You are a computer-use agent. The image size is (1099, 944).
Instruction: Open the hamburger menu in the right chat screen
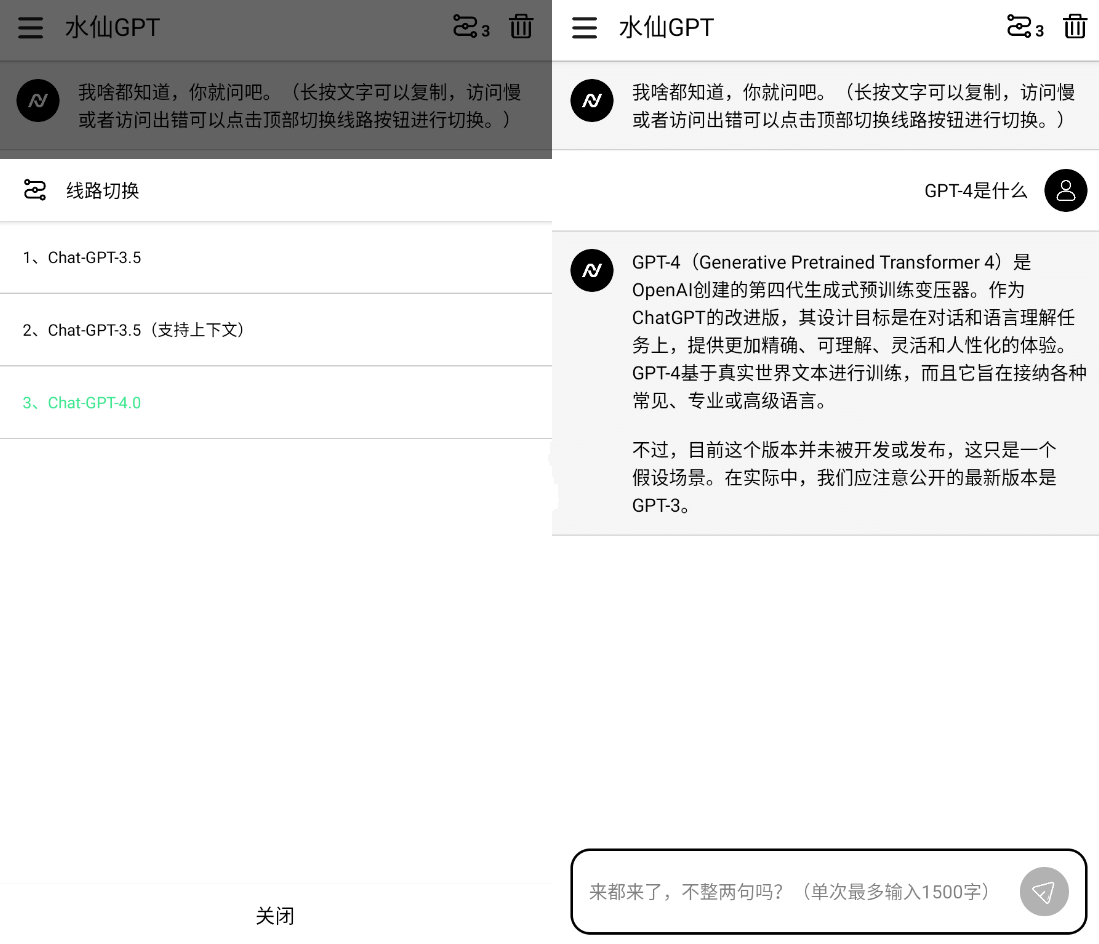click(x=584, y=28)
